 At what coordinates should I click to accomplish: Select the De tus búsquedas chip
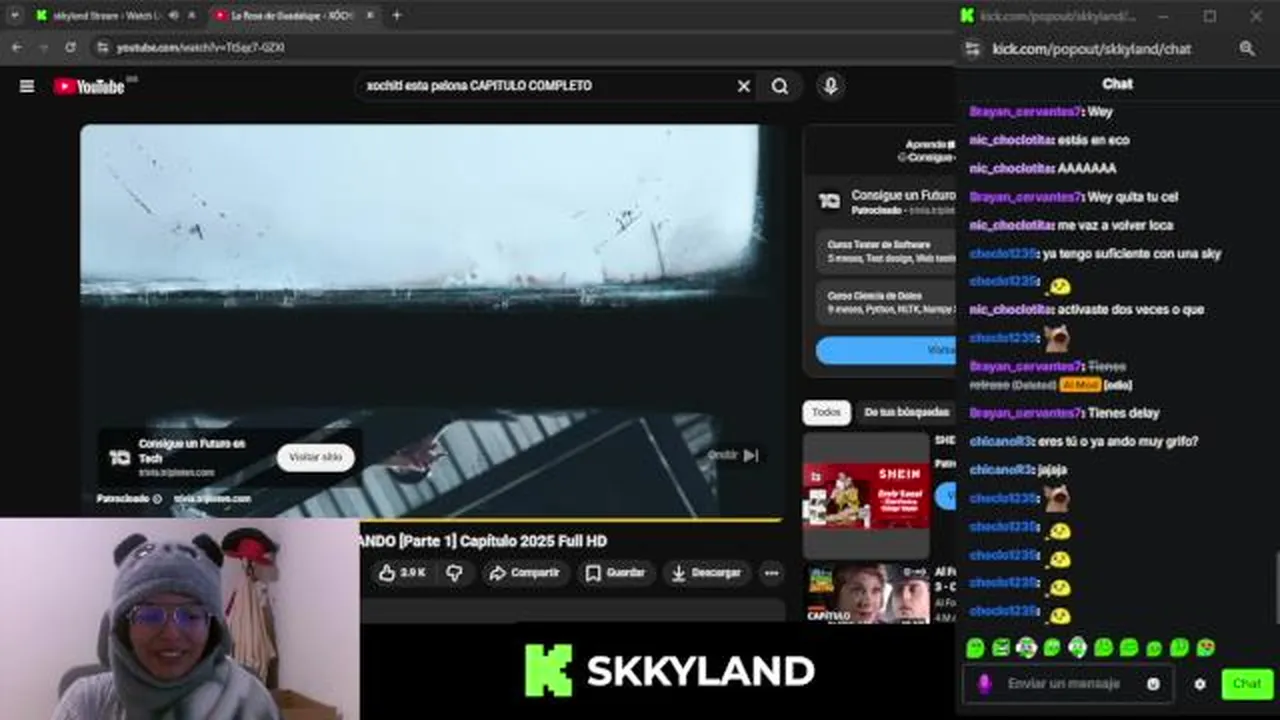[906, 412]
